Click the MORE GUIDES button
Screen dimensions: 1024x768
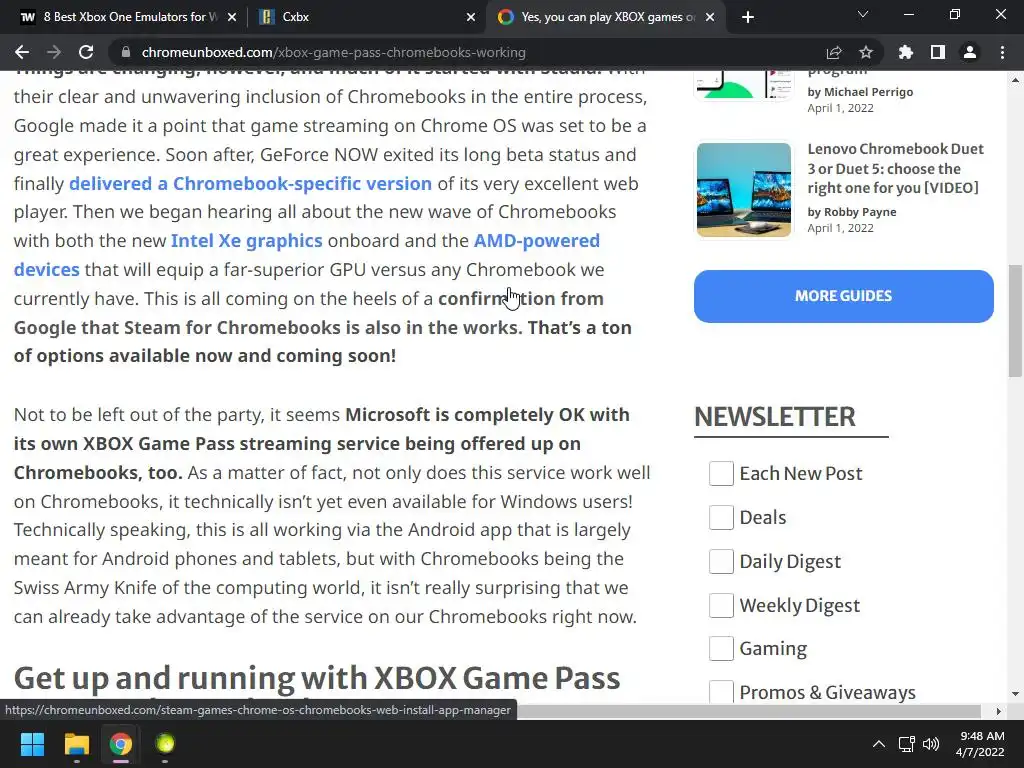click(844, 296)
